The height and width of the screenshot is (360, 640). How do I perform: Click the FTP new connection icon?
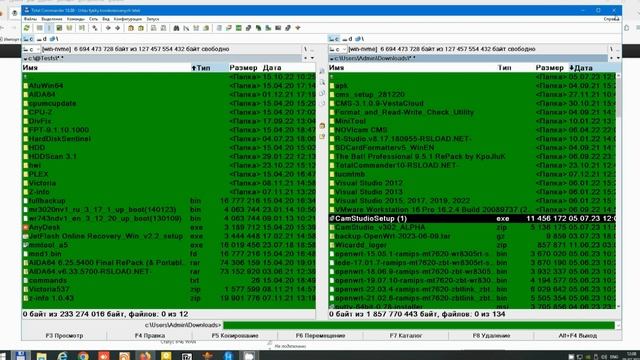click(163, 28)
